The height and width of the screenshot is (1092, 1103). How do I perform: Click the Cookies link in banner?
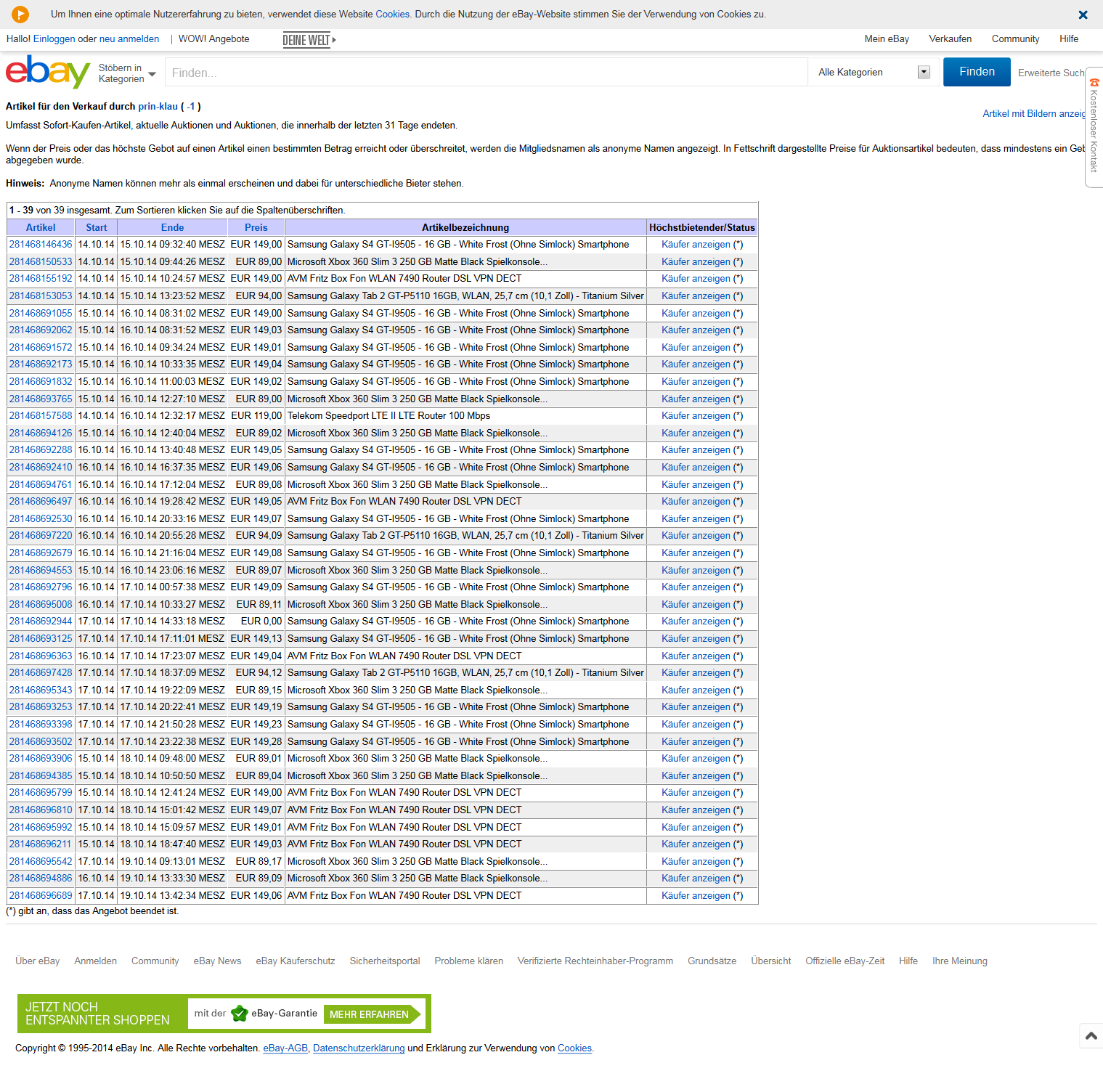click(x=392, y=15)
